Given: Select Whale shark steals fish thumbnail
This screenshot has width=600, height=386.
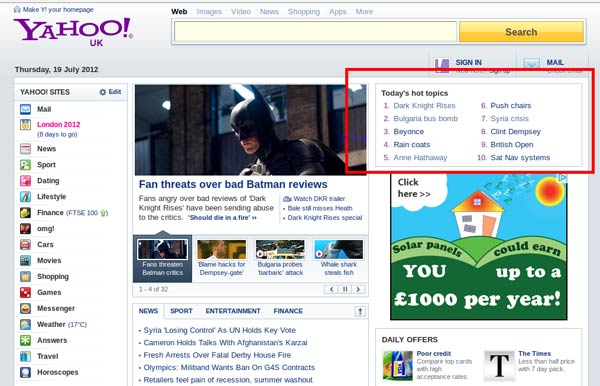Looking at the screenshot, I should 339,258.
